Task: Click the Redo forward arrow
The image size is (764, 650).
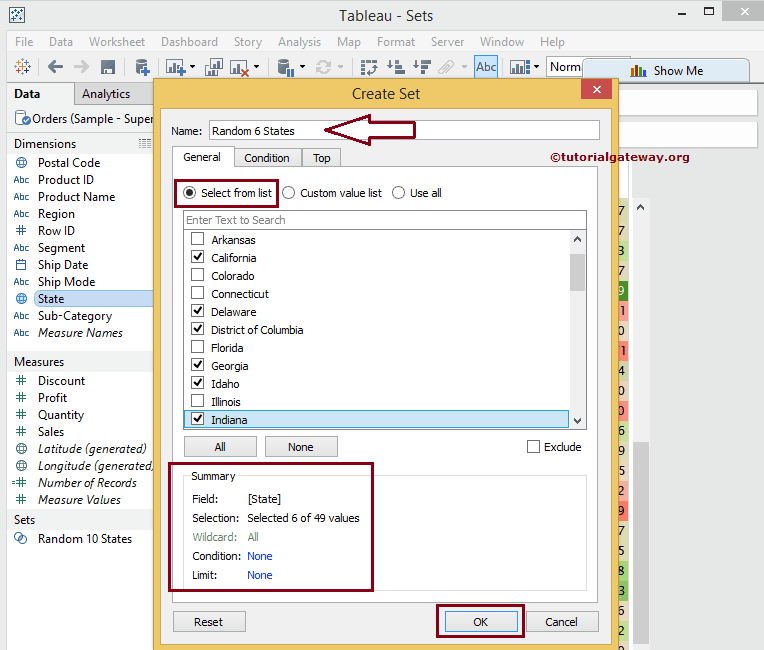Action: pyautogui.click(x=81, y=67)
